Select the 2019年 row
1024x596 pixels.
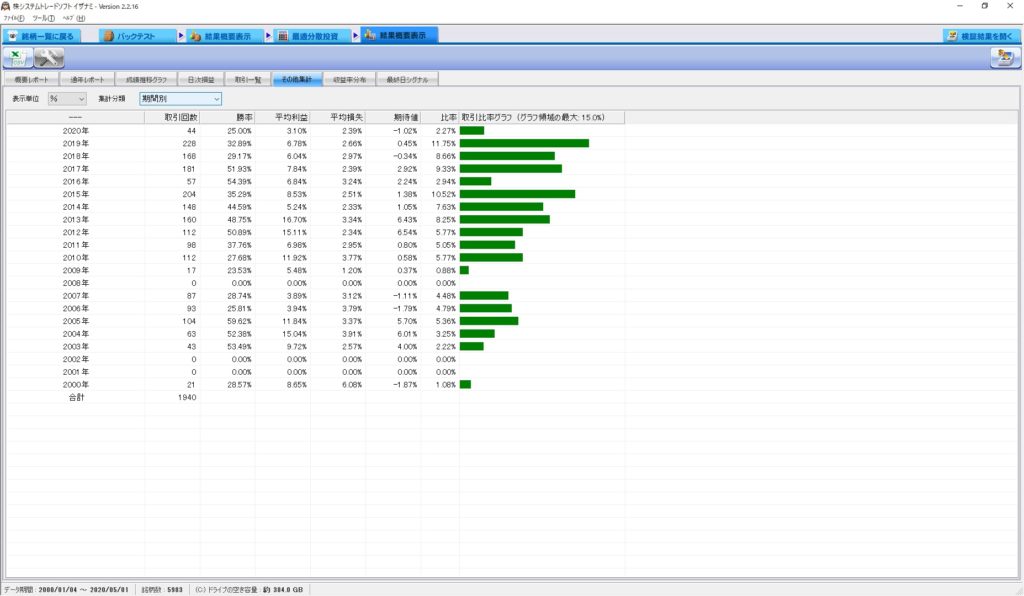pyautogui.click(x=75, y=143)
